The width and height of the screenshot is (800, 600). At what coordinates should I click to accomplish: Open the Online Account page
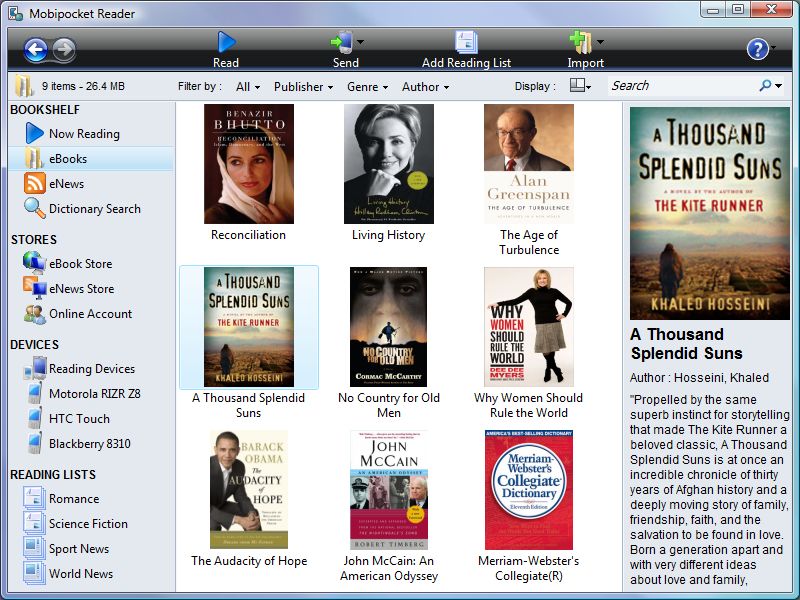pyautogui.click(x=90, y=314)
